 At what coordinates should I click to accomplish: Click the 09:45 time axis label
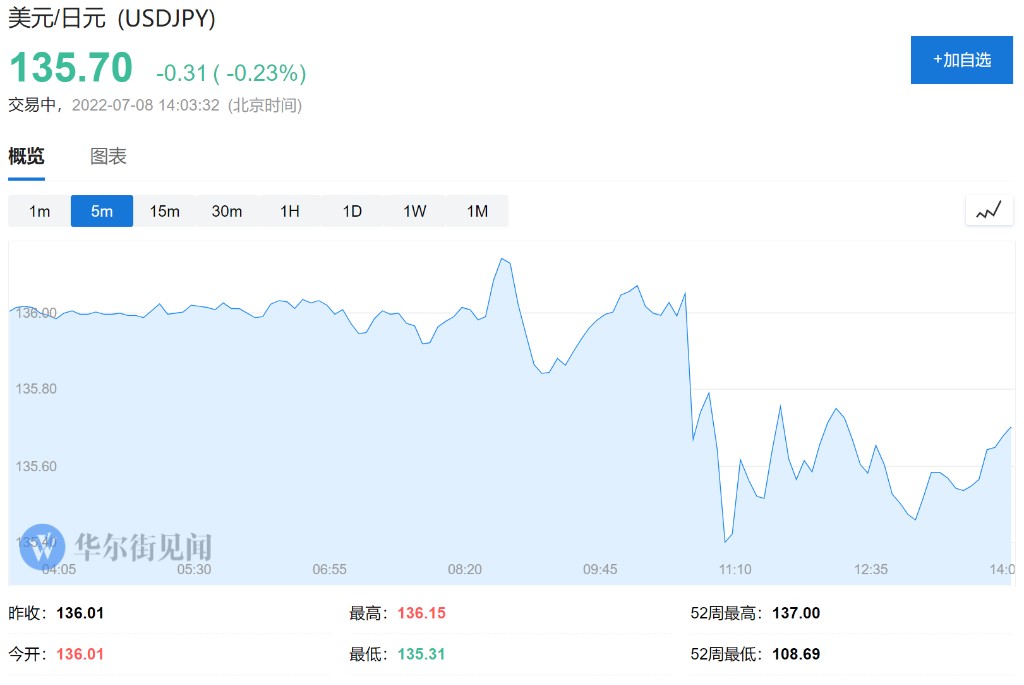coord(600,569)
